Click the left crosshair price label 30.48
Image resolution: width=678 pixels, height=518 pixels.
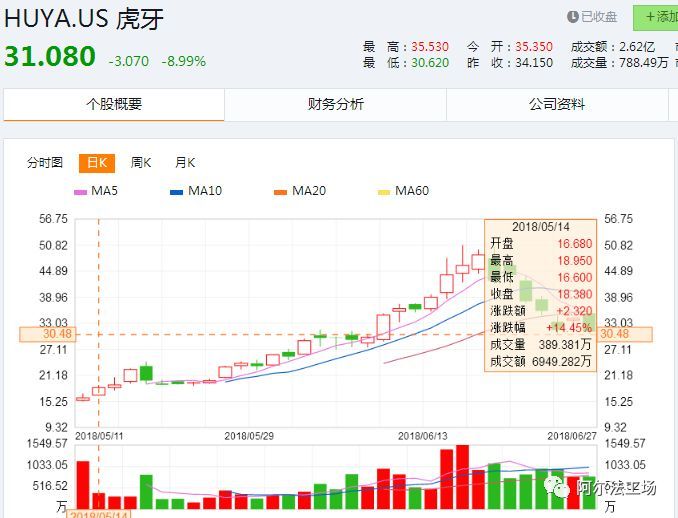[48, 334]
